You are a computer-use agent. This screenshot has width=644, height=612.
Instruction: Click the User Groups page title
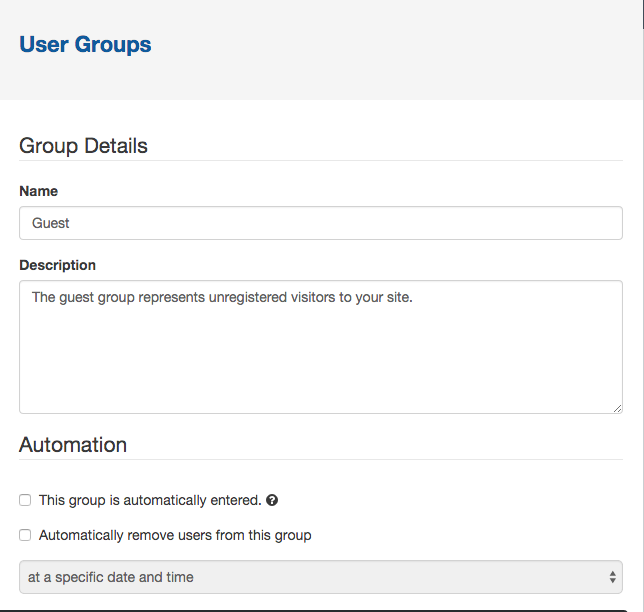pos(85,44)
